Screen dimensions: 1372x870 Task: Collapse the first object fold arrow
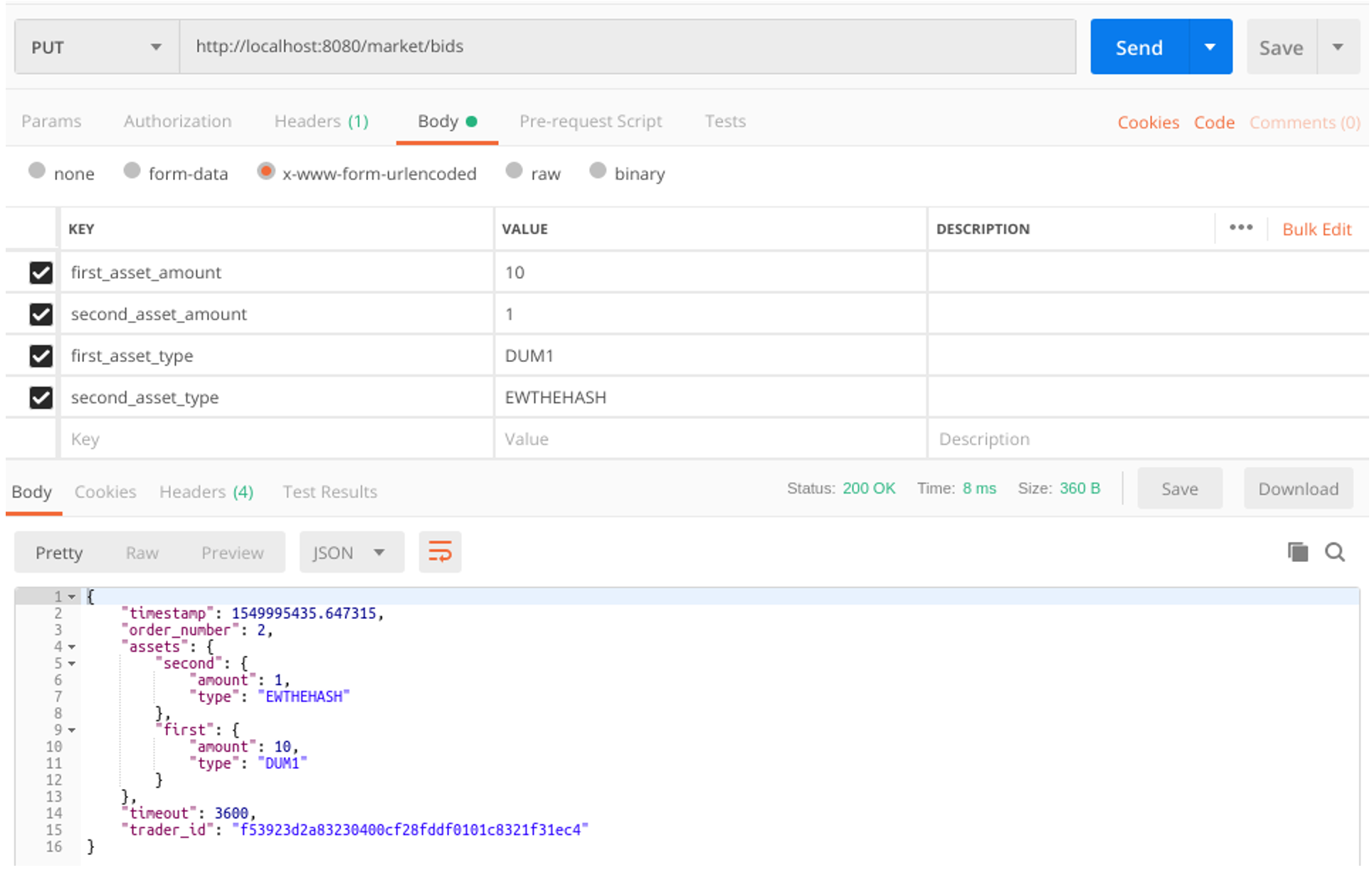point(72,730)
